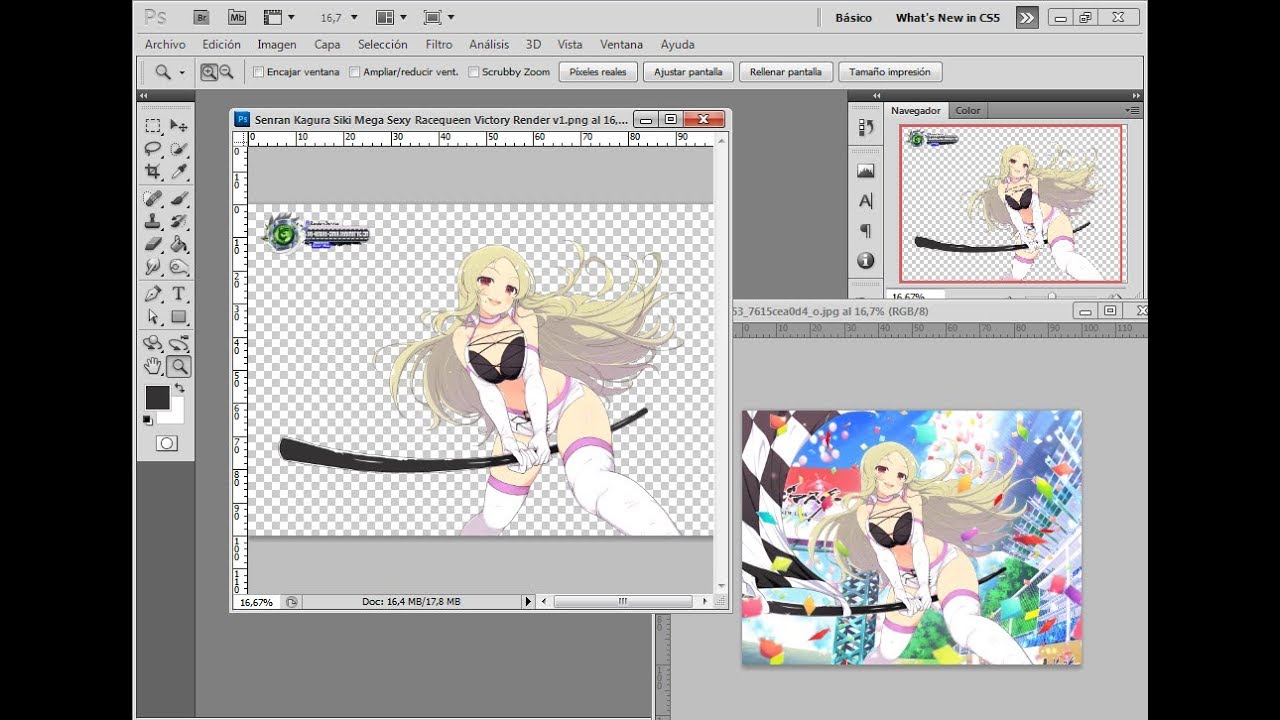Image resolution: width=1280 pixels, height=720 pixels.
Task: Launch Adobe Bridge with Br icon
Action: pos(201,17)
